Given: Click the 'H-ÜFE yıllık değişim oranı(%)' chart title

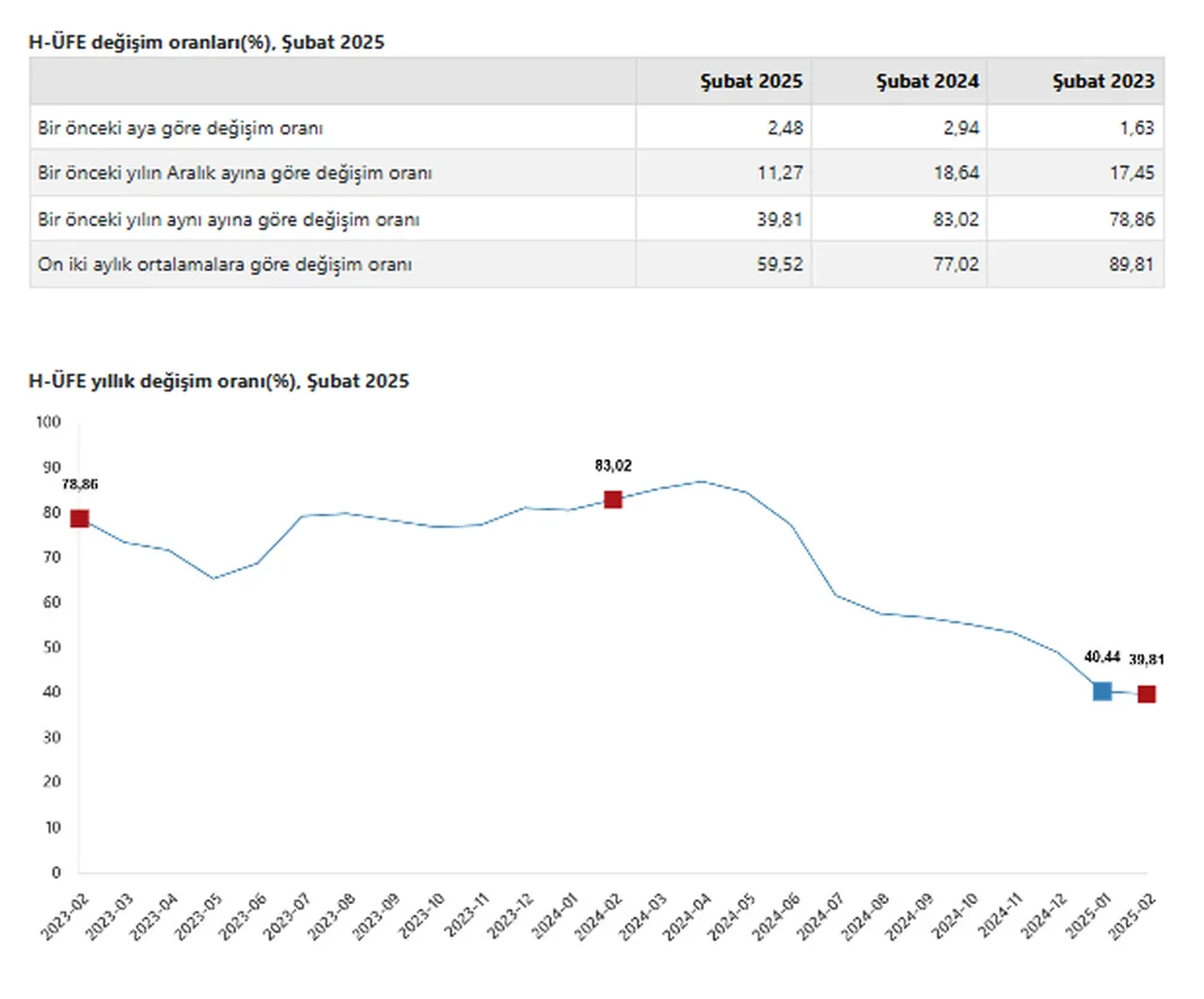Looking at the screenshot, I should (x=219, y=381).
